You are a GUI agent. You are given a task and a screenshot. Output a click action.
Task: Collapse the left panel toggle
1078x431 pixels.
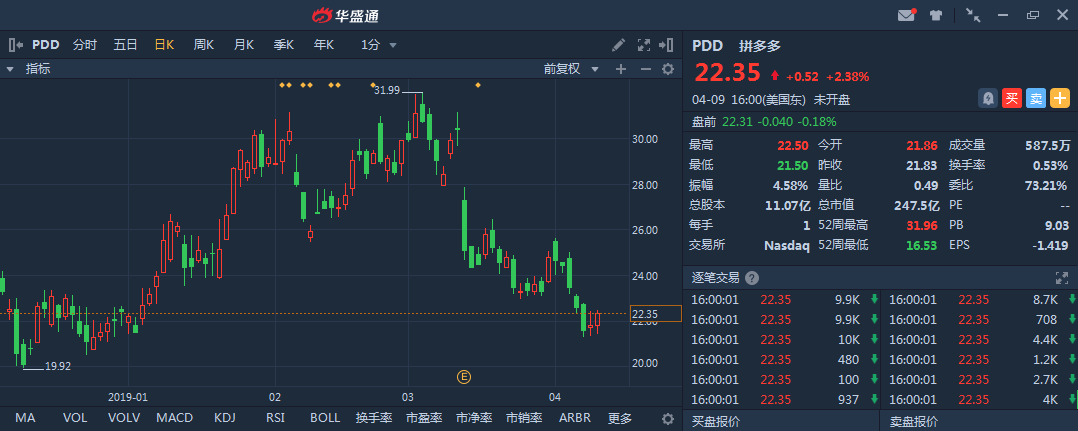pos(16,45)
